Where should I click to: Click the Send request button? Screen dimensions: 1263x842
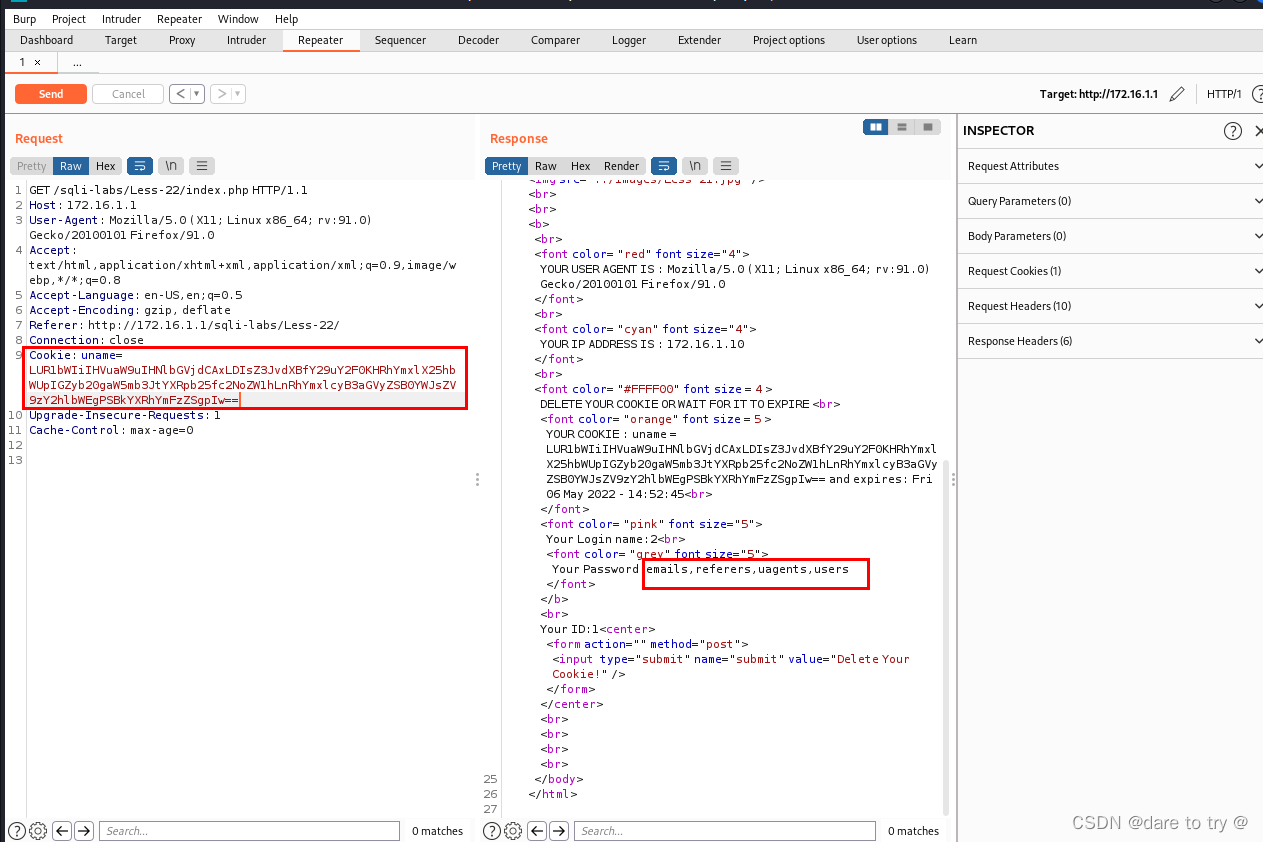pyautogui.click(x=50, y=94)
